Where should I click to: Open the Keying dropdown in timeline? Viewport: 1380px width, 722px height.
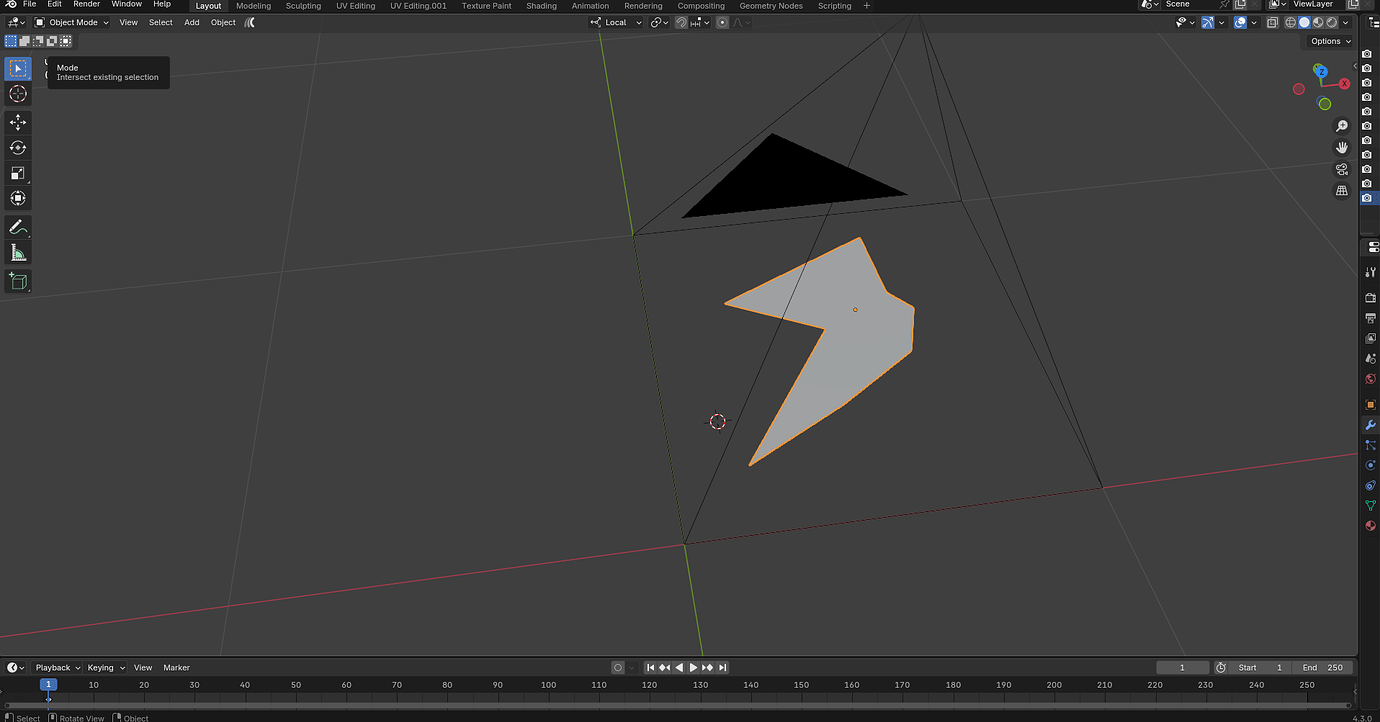(x=105, y=667)
